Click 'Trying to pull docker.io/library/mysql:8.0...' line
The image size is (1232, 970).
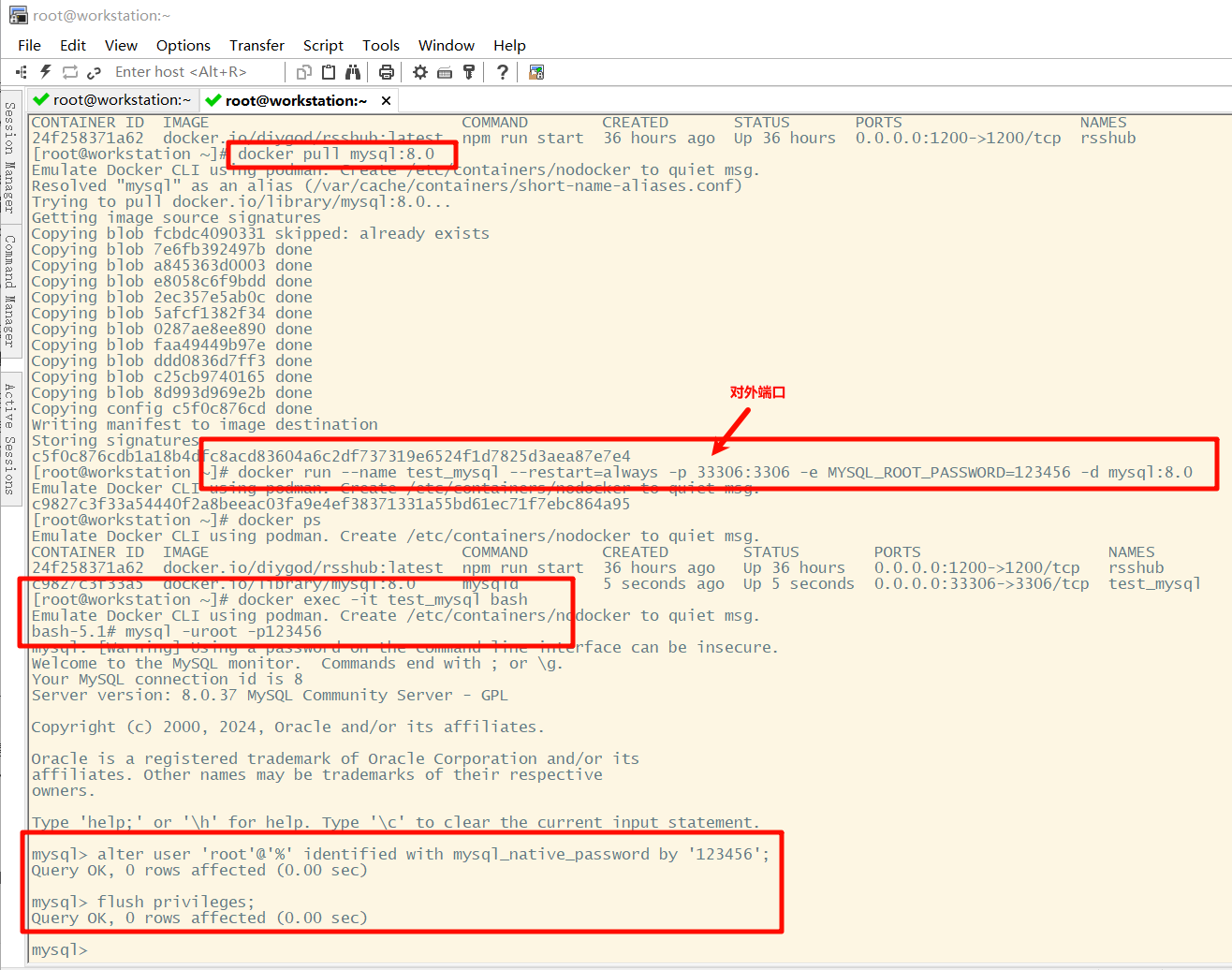[x=242, y=201]
